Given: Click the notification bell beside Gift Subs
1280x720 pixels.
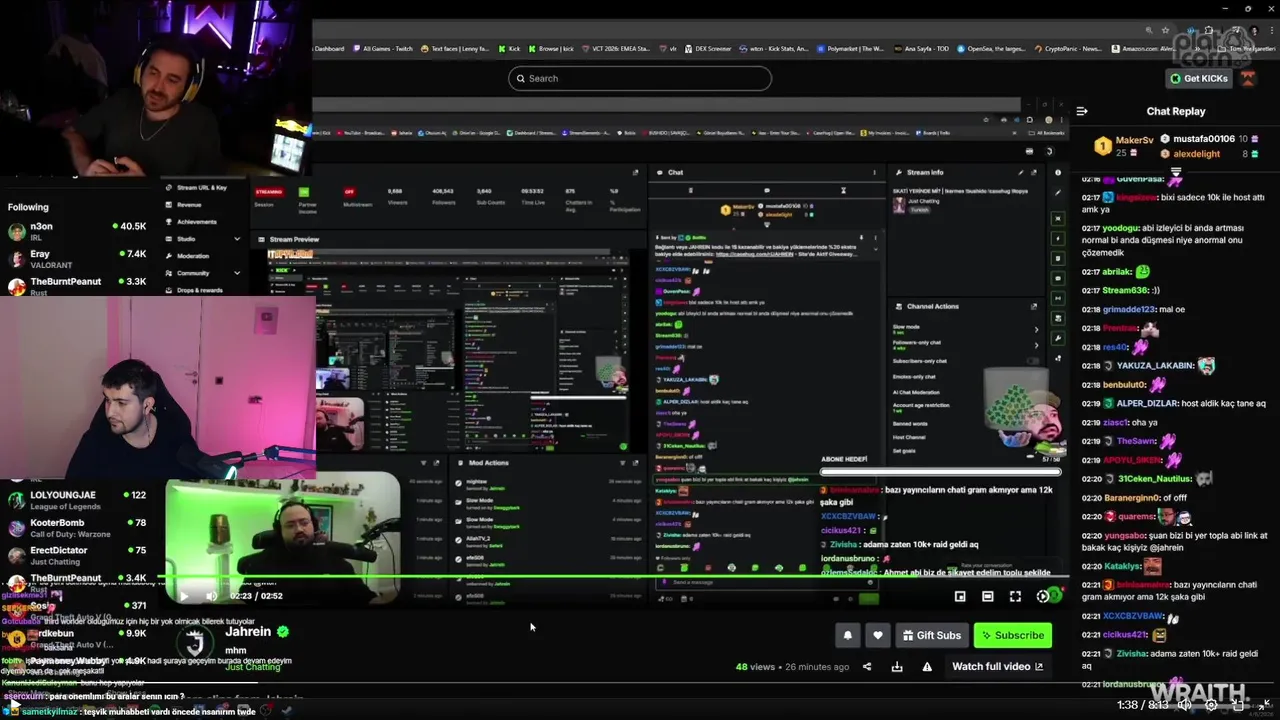Looking at the screenshot, I should (x=848, y=635).
